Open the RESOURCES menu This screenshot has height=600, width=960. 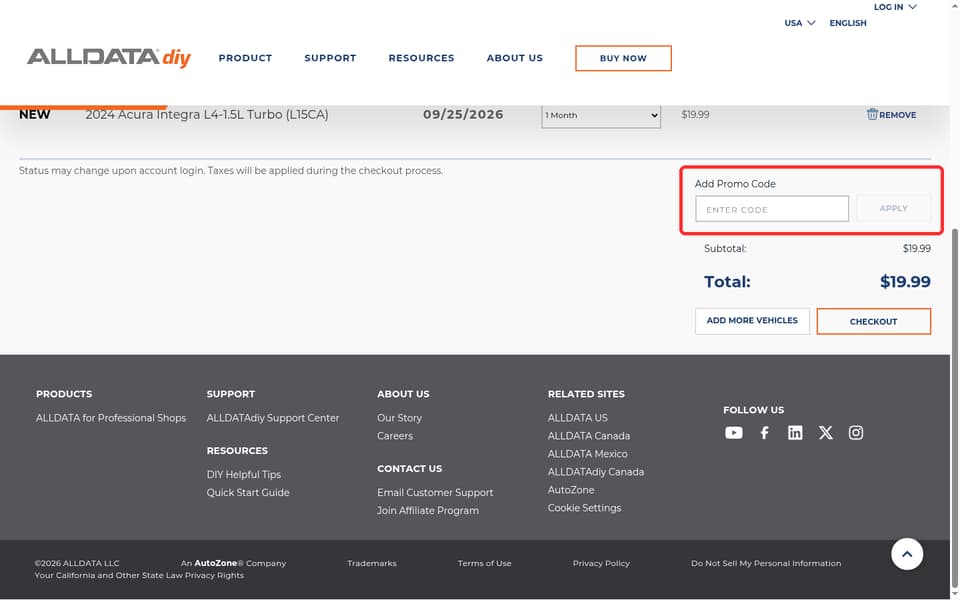pyautogui.click(x=421, y=58)
